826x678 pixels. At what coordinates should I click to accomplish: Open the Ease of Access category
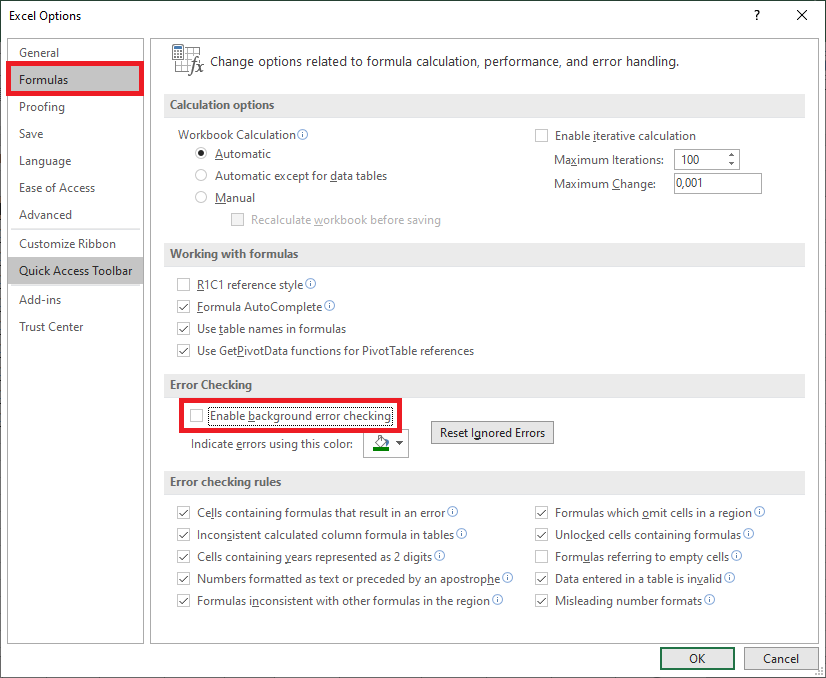click(x=75, y=188)
